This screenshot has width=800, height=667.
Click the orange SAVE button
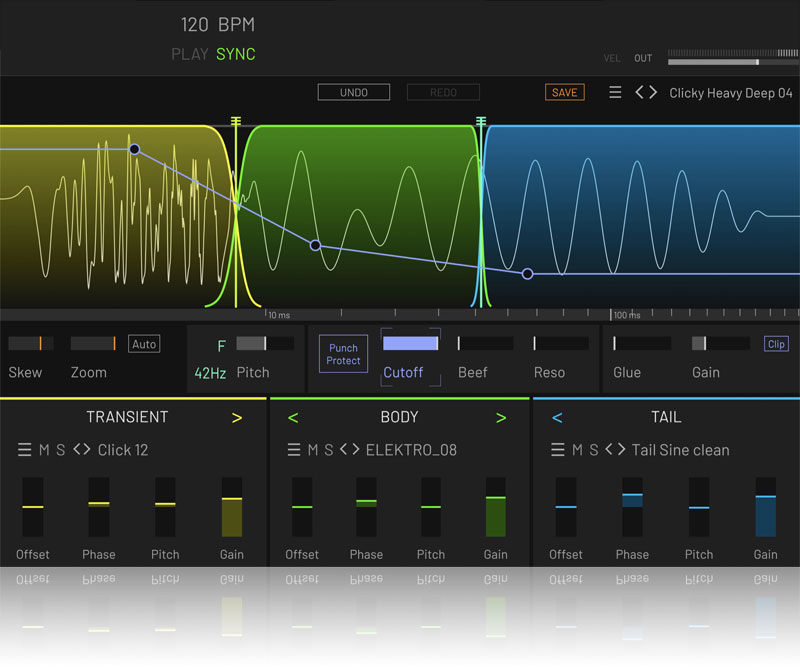click(x=564, y=93)
